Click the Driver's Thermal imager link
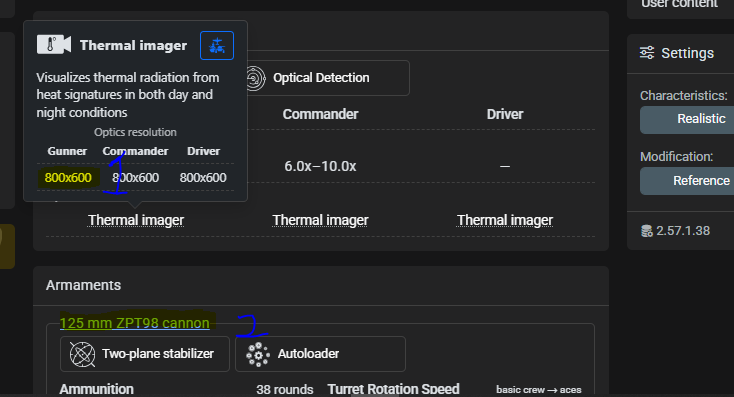The width and height of the screenshot is (734, 397). [x=505, y=220]
